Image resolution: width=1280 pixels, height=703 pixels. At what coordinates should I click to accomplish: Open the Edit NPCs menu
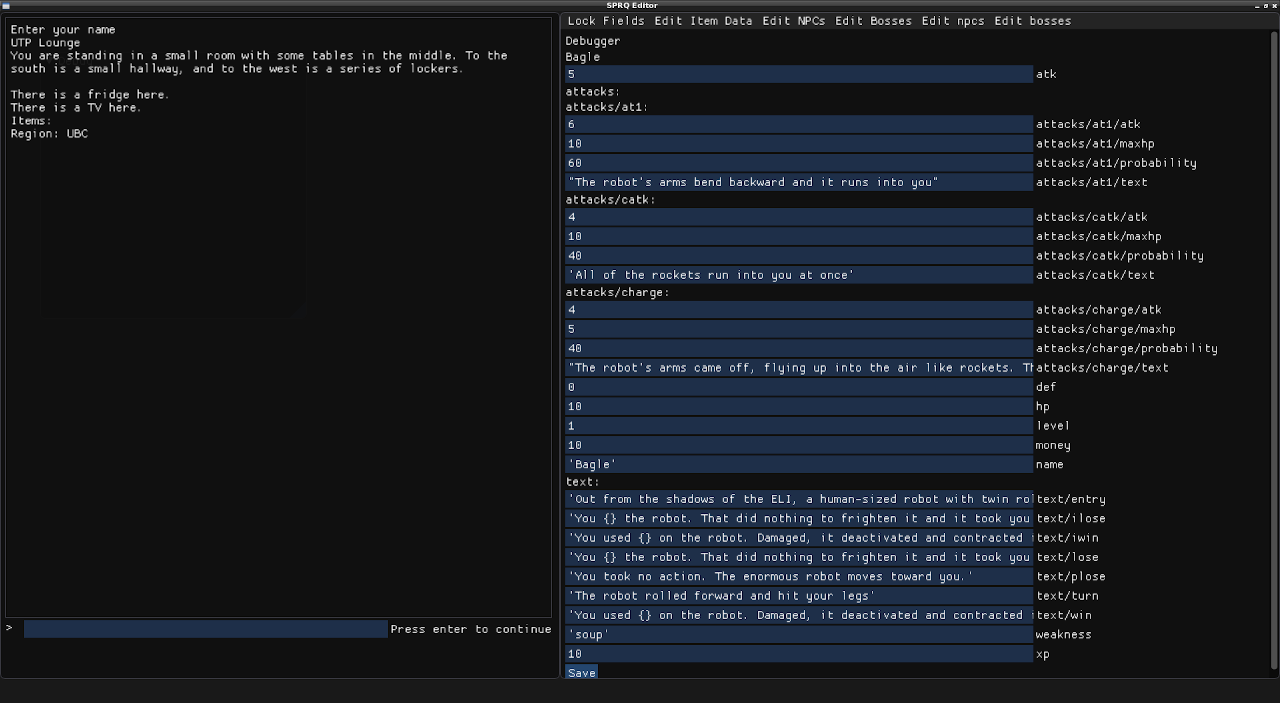click(794, 21)
